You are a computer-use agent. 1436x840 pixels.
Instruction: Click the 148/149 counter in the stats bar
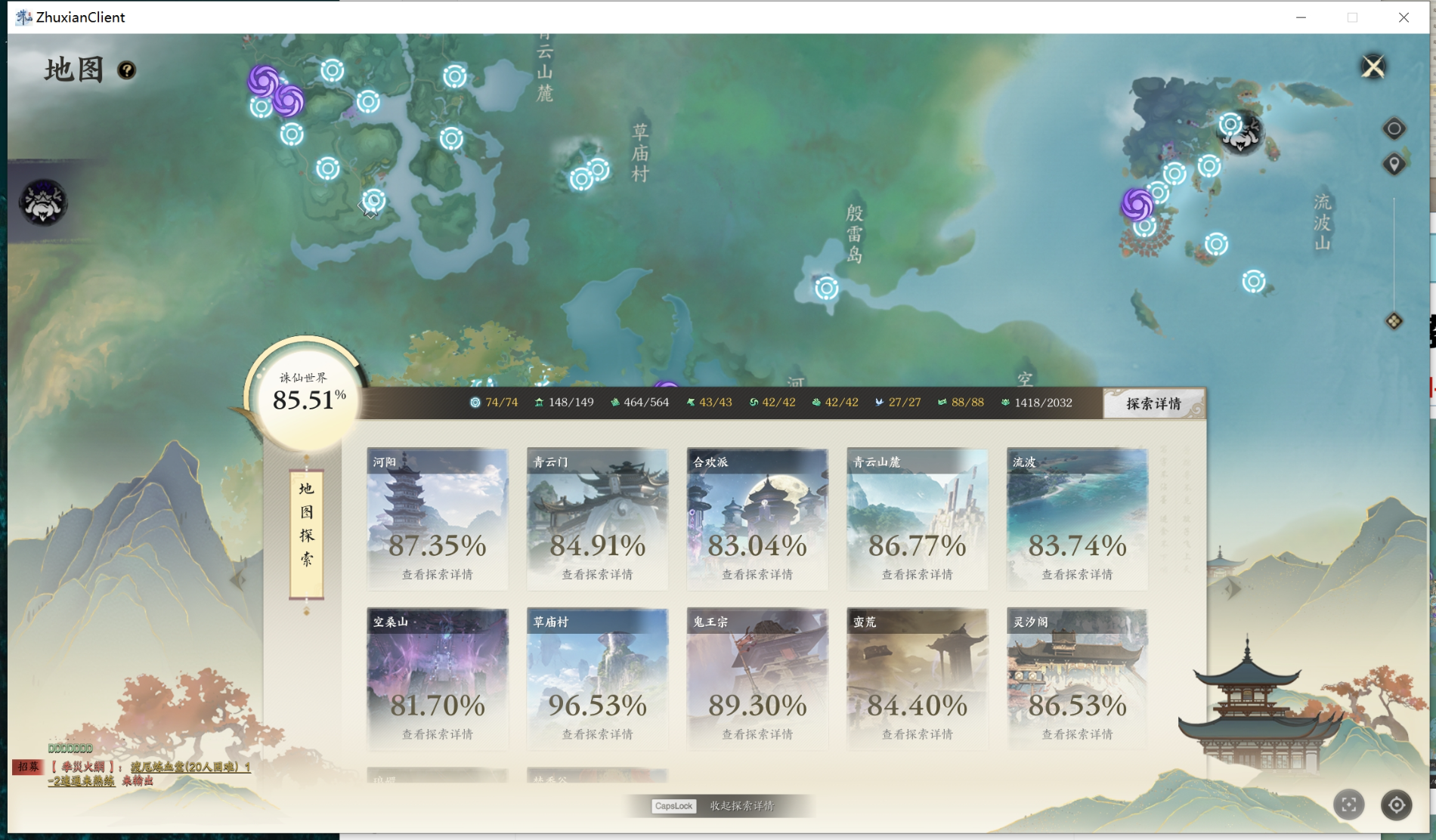pyautogui.click(x=564, y=403)
